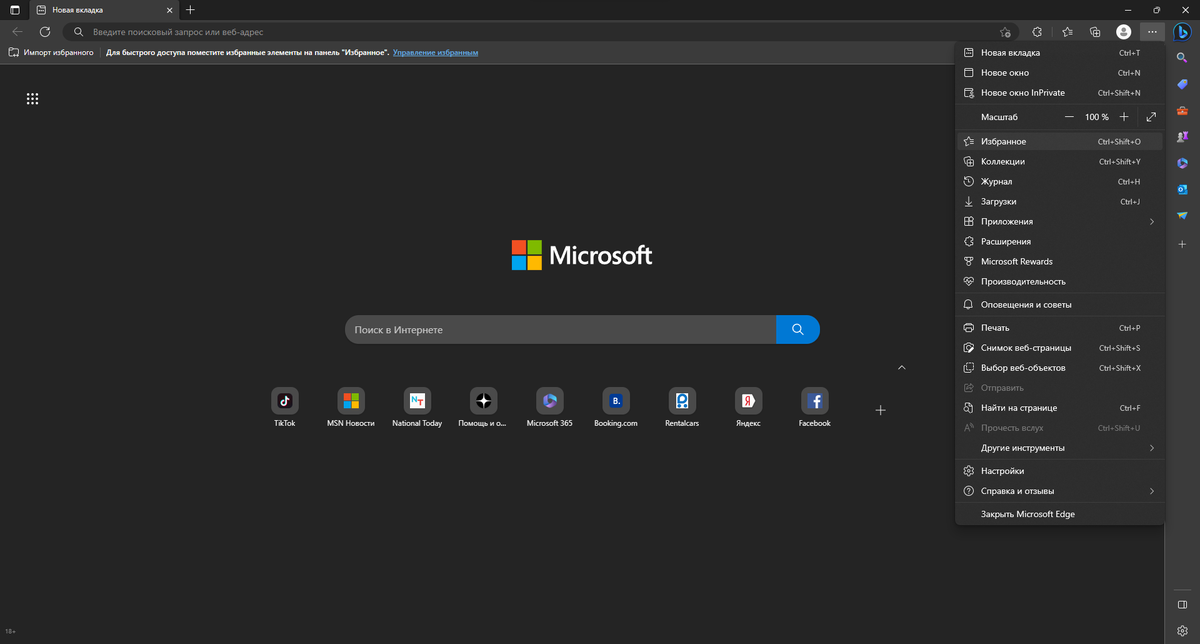This screenshot has width=1200, height=644.
Task: Toggle sidebar visibility icon at bottom right
Action: click(x=1181, y=605)
